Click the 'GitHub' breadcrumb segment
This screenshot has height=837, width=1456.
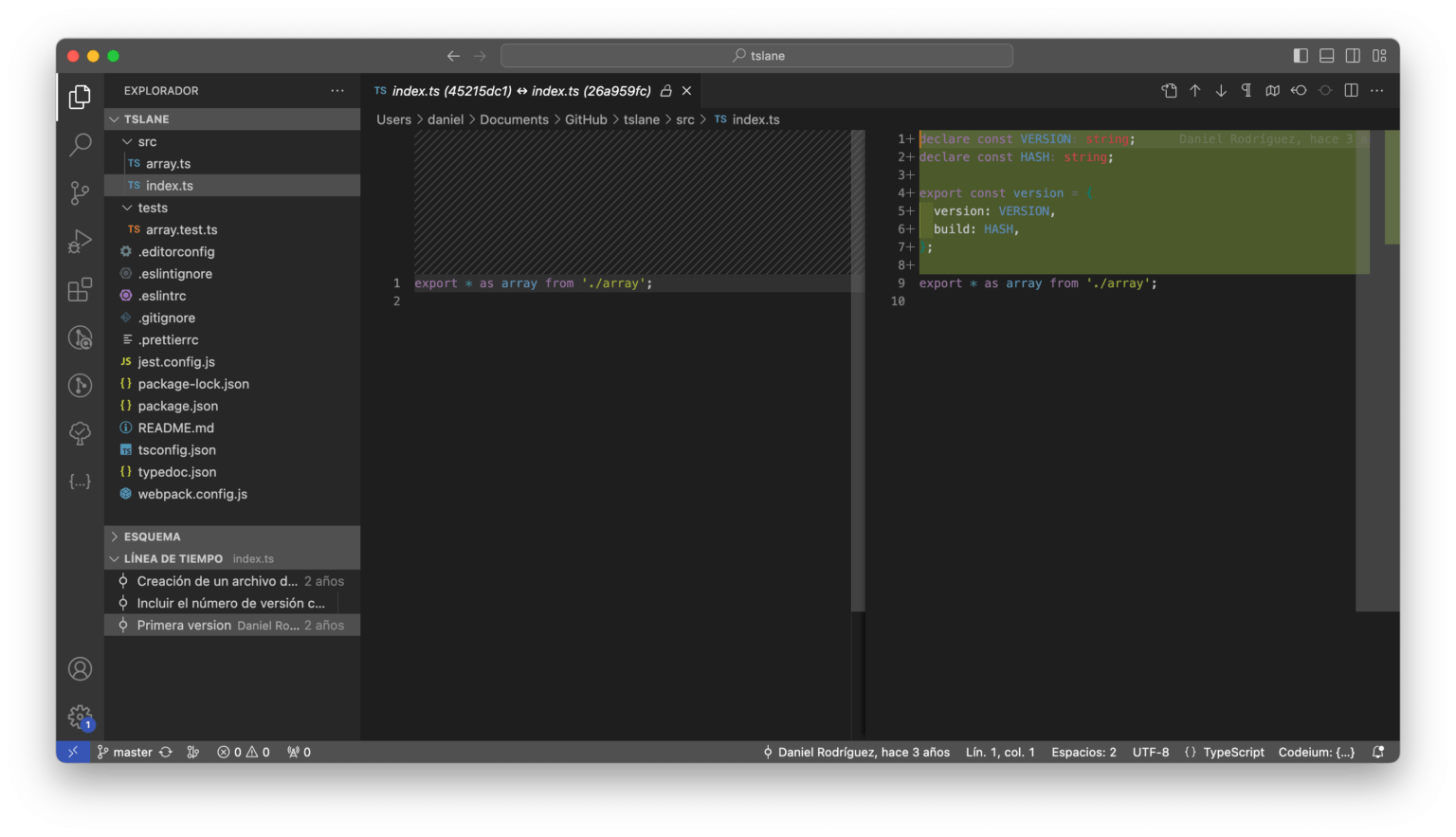(586, 119)
